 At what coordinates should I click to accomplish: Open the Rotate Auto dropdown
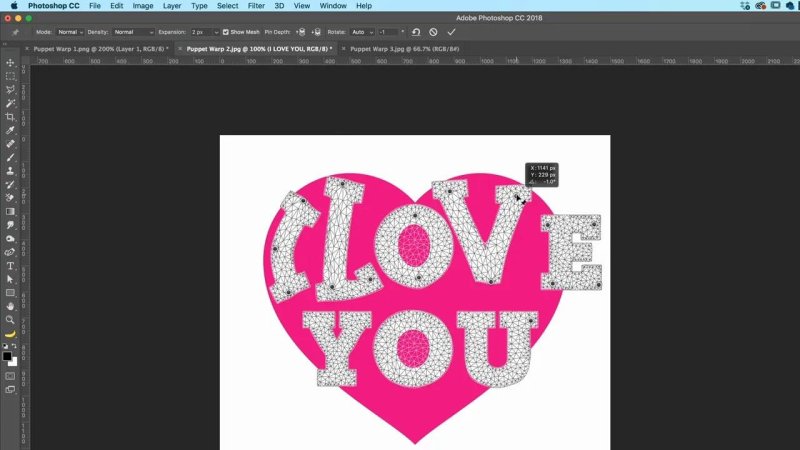pos(362,32)
